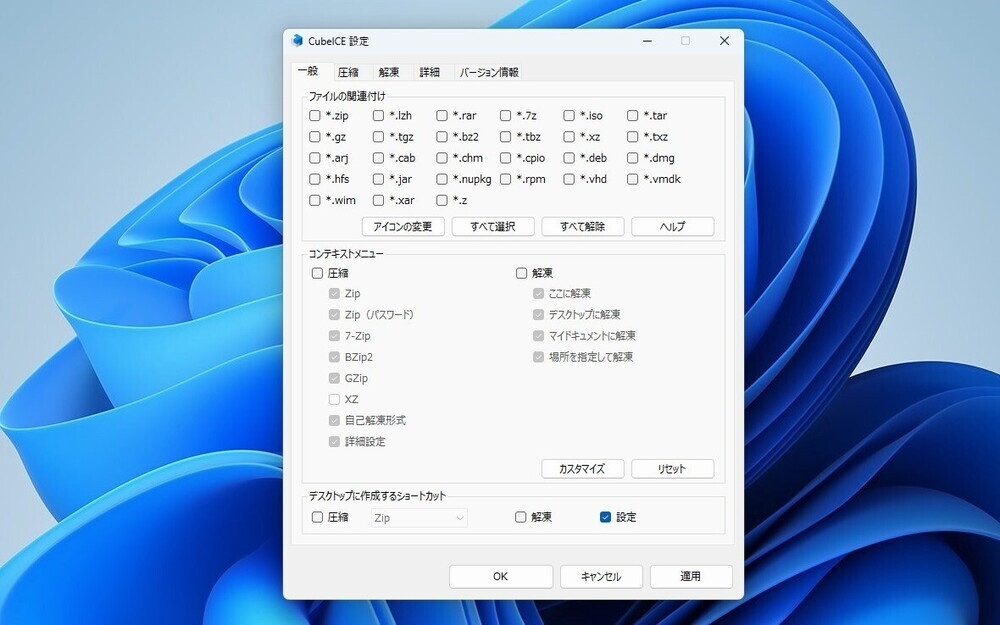Toggle the 7-Zip checkbox

pyautogui.click(x=334, y=335)
